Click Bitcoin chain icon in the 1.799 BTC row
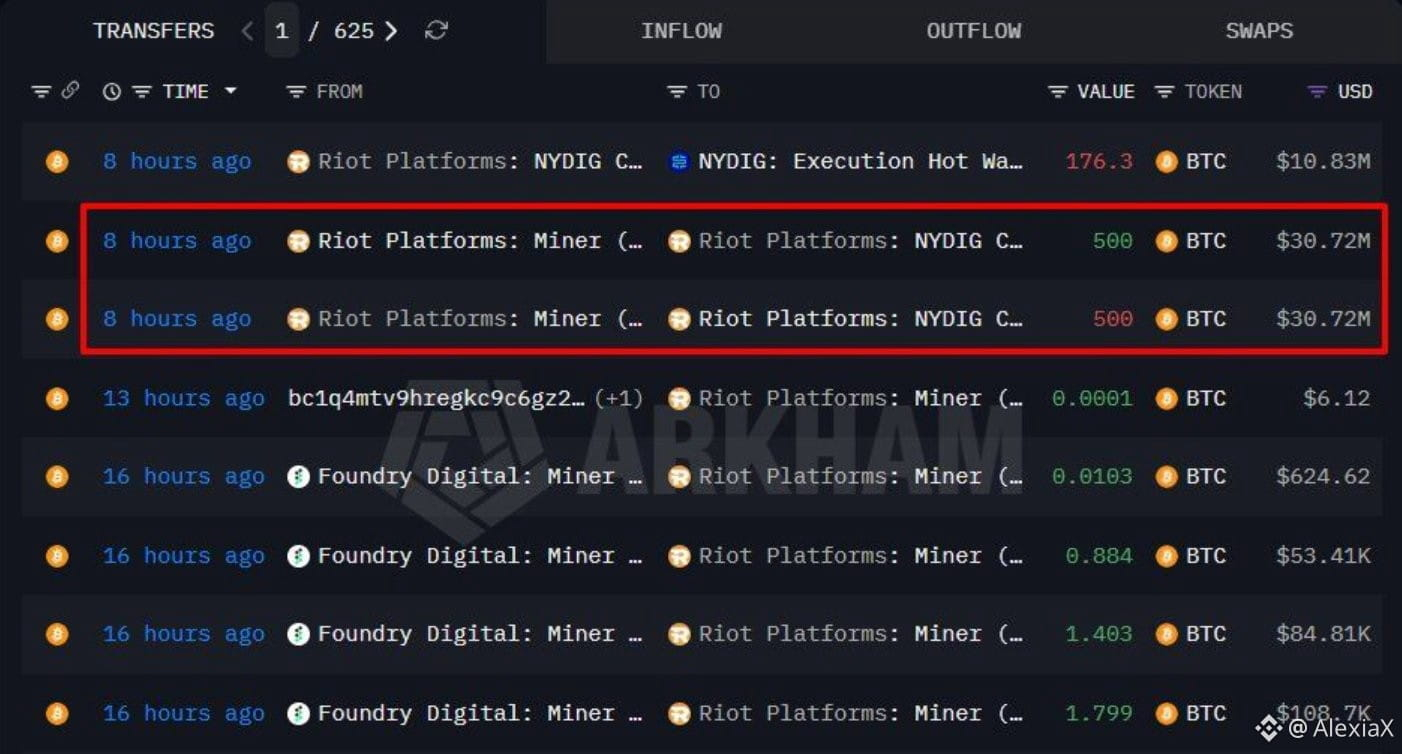Image resolution: width=1402 pixels, height=754 pixels. click(x=57, y=713)
